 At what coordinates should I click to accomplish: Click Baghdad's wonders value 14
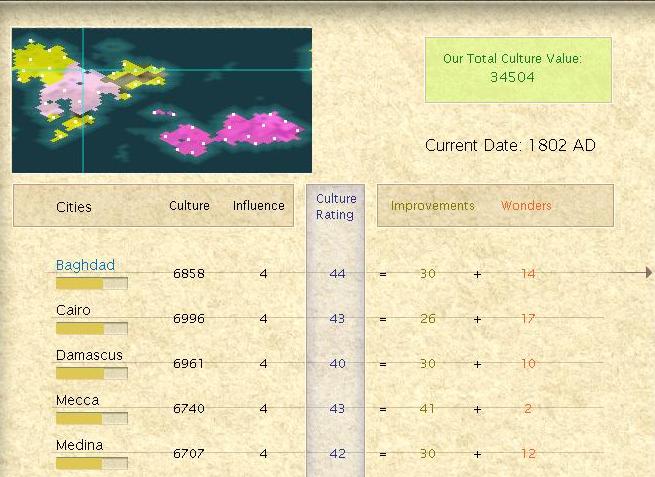tap(528, 274)
